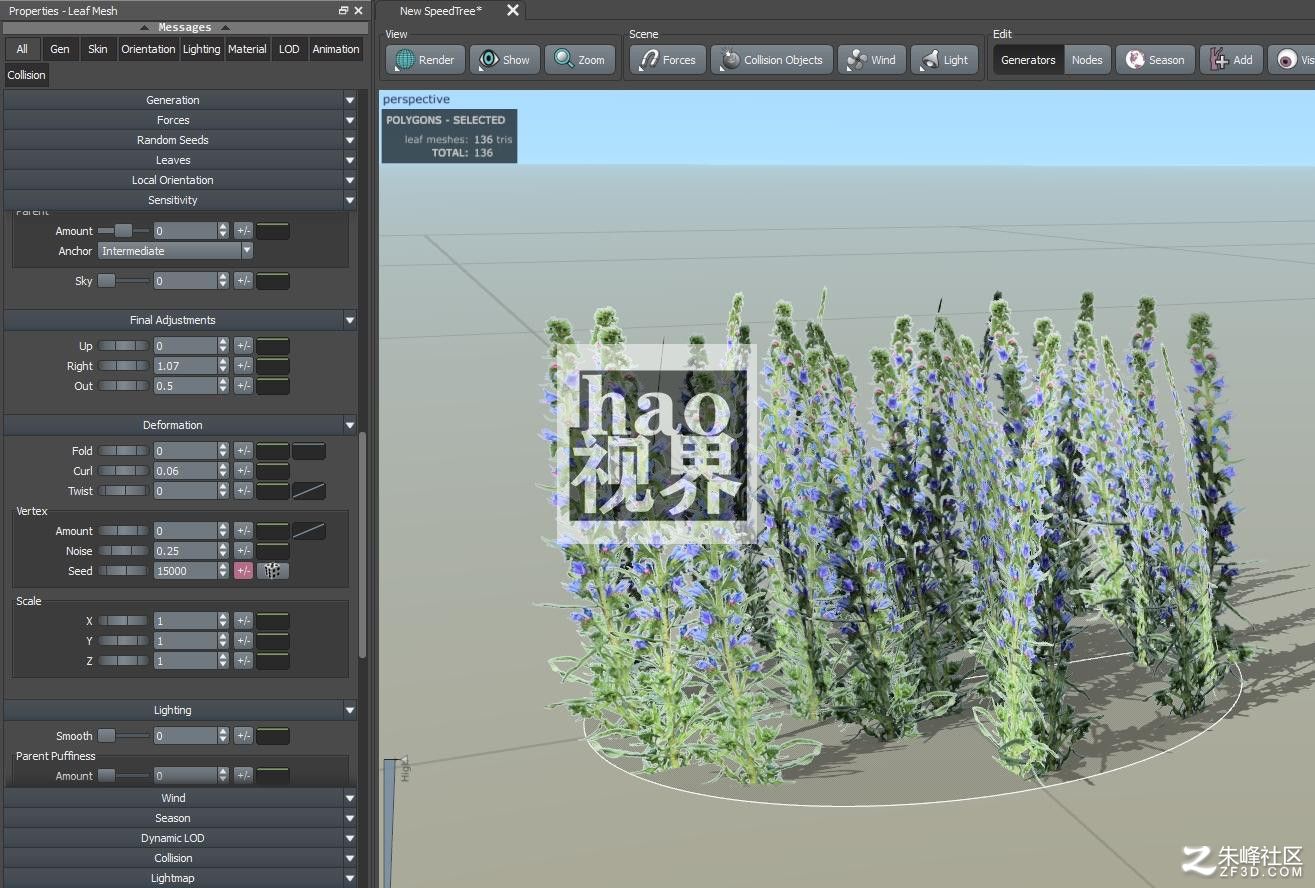Expand the Random Seeds section
Image resolution: width=1315 pixels, height=888 pixels.
coord(181,140)
